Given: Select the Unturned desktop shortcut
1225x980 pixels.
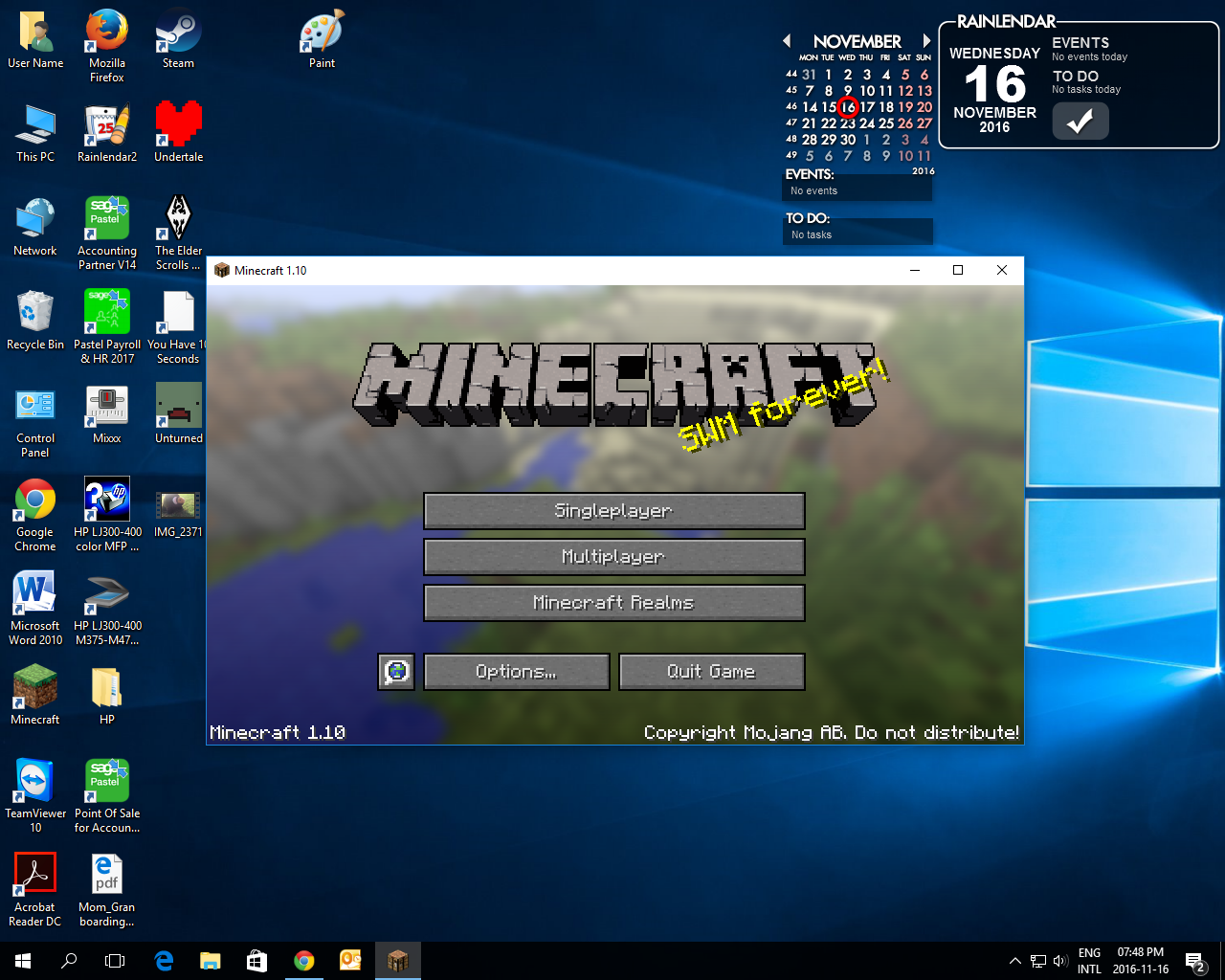Looking at the screenshot, I should click(x=178, y=413).
